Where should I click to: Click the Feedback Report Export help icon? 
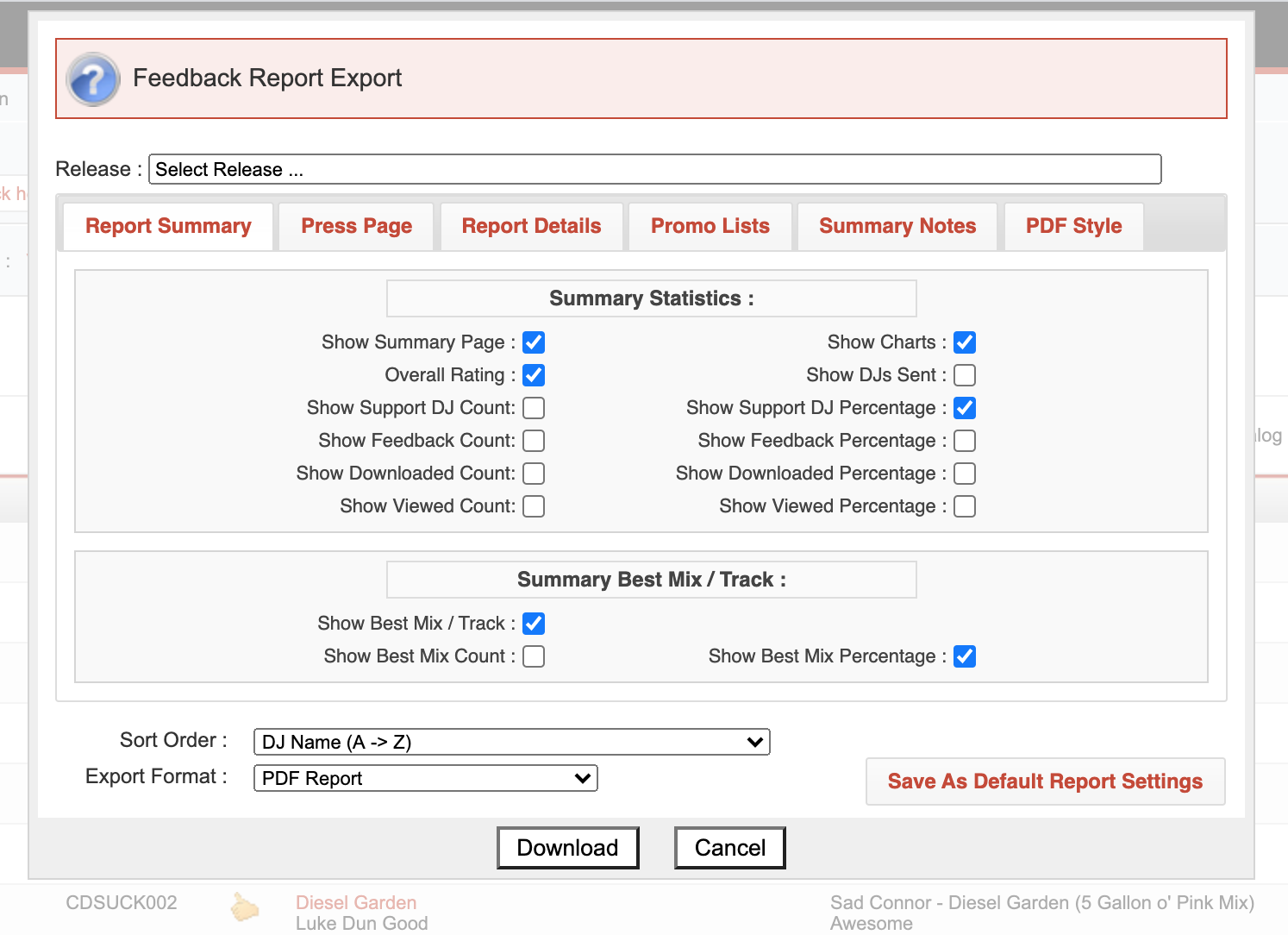pos(92,78)
